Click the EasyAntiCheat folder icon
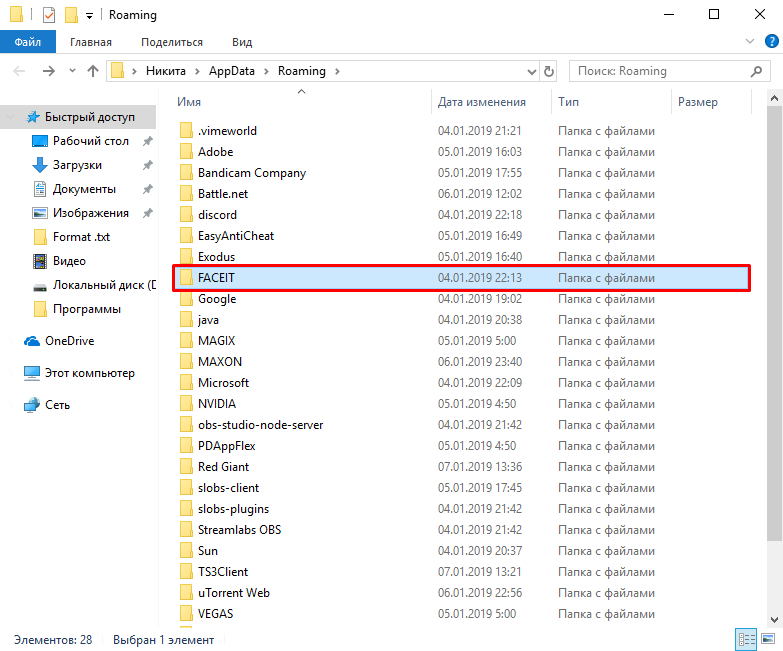The height and width of the screenshot is (651, 783). (x=186, y=235)
